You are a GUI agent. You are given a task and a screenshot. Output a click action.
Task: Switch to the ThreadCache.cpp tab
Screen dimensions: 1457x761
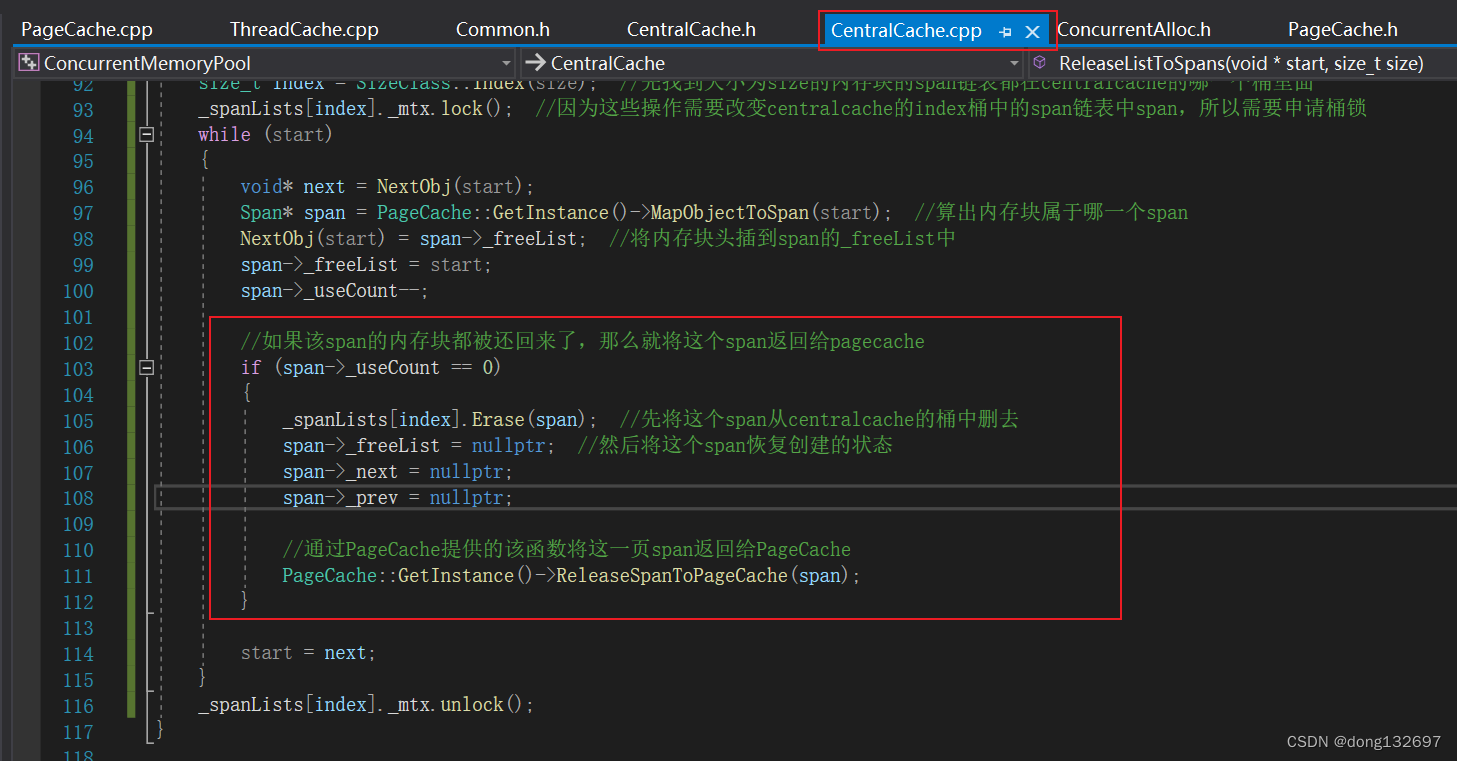coord(304,30)
